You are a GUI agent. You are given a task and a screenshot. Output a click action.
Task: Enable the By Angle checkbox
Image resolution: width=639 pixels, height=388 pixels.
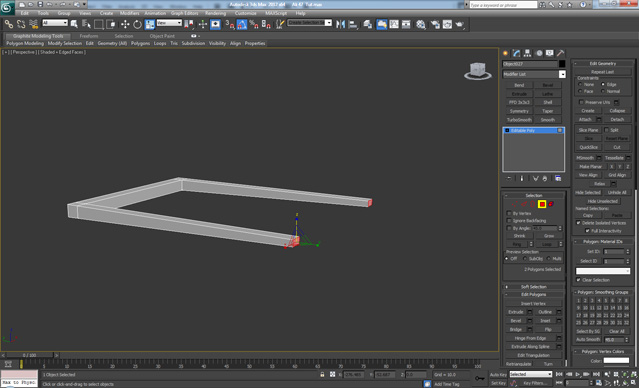pyautogui.click(x=509, y=228)
